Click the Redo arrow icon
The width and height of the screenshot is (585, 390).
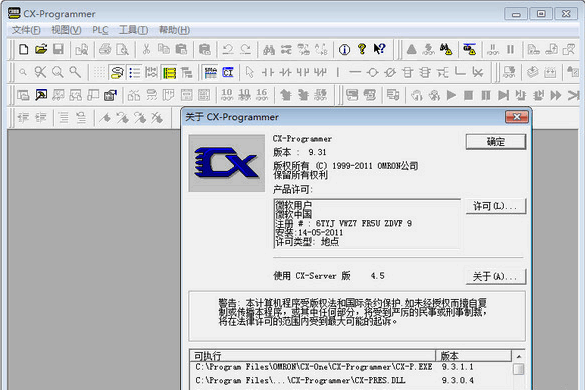[245, 49]
